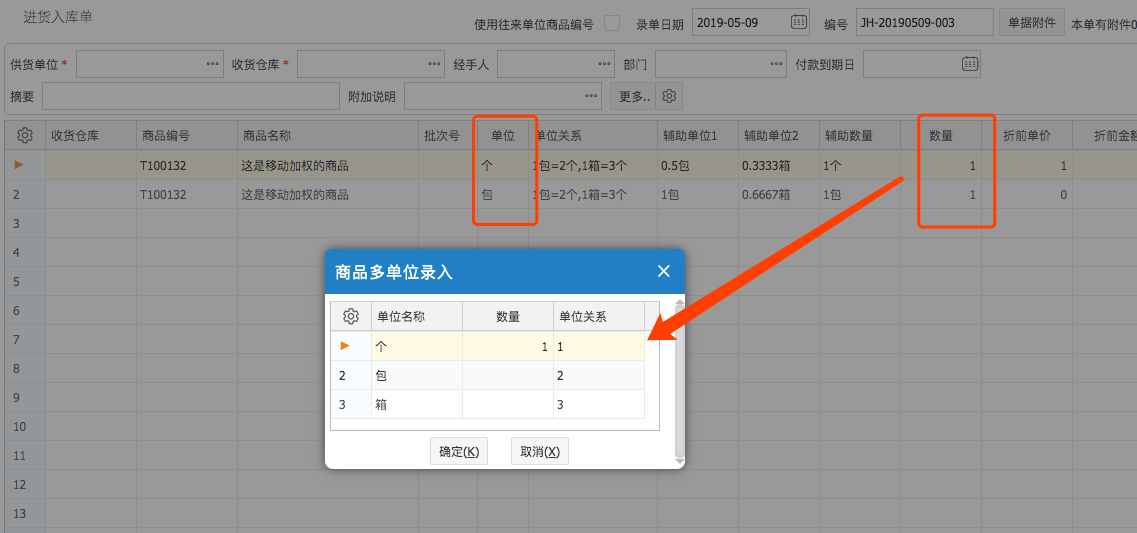This screenshot has width=1137, height=533.
Task: Click the 取消(X) button
Action: click(539, 451)
